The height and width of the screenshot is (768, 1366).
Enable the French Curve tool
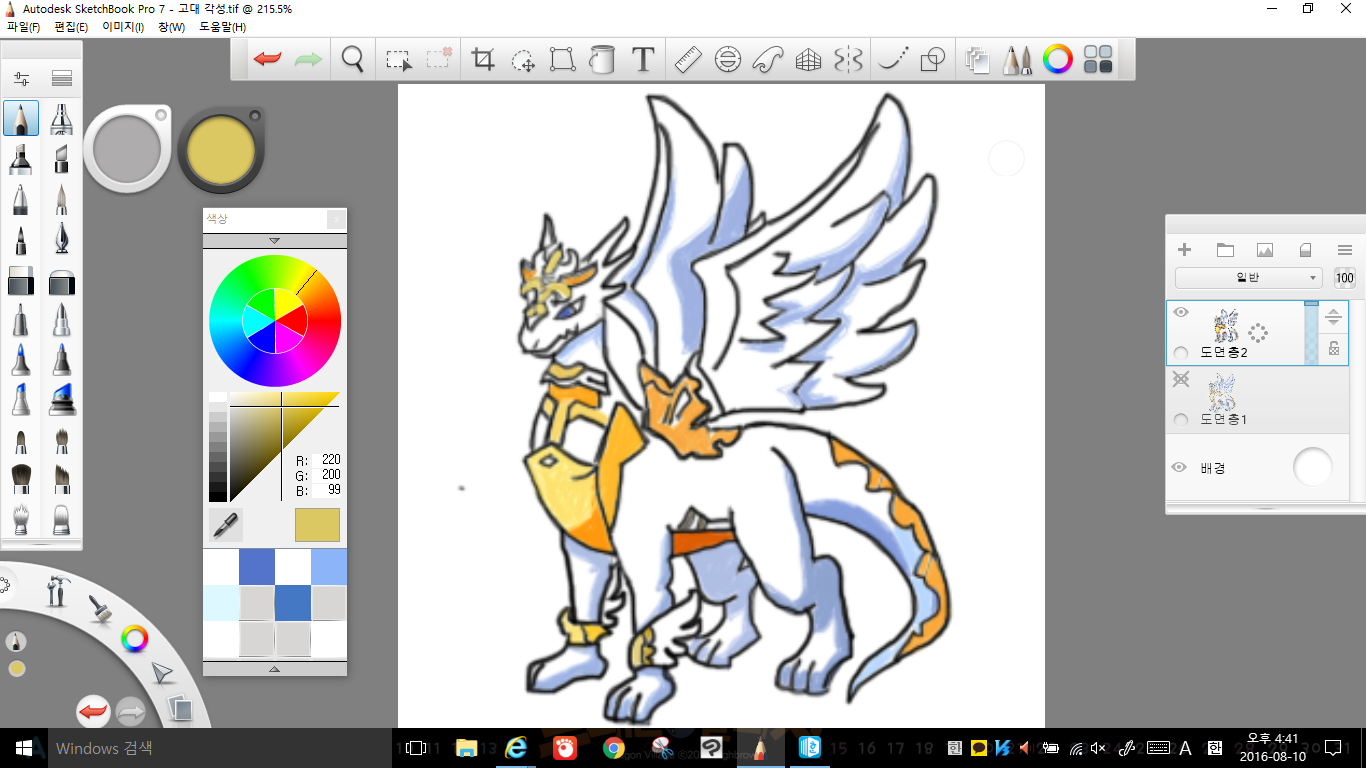pos(768,60)
